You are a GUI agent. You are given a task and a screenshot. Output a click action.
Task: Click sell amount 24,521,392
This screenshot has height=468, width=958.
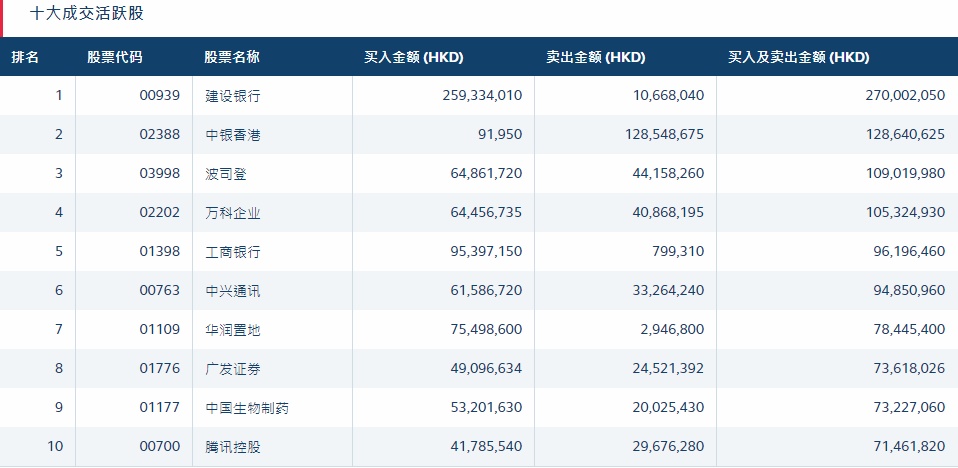coord(668,369)
